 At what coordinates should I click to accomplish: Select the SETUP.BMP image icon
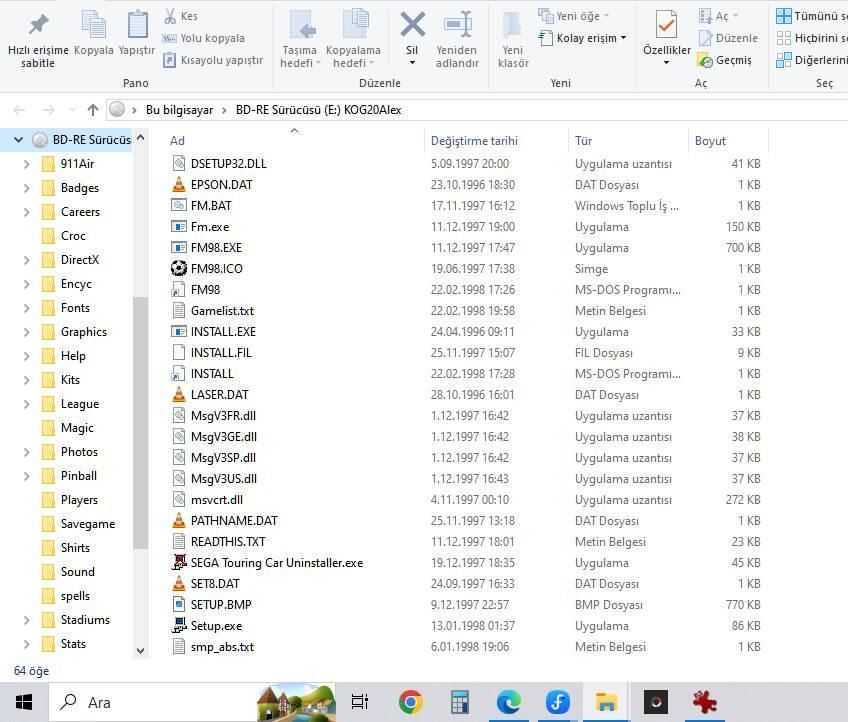178,605
